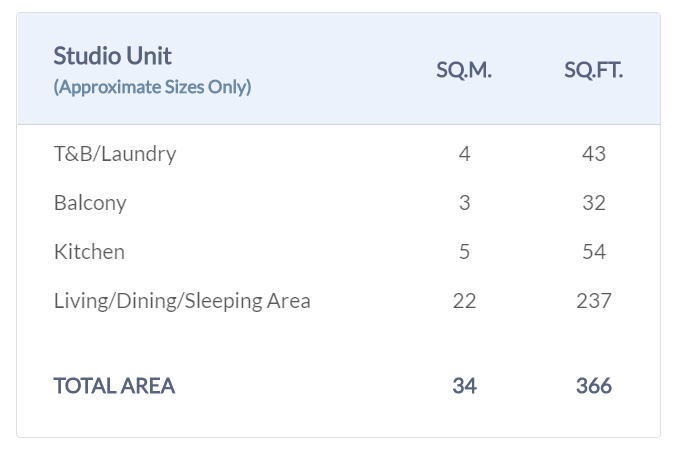Select the Kitchen row label
674x449 pixels.
pyautogui.click(x=89, y=252)
